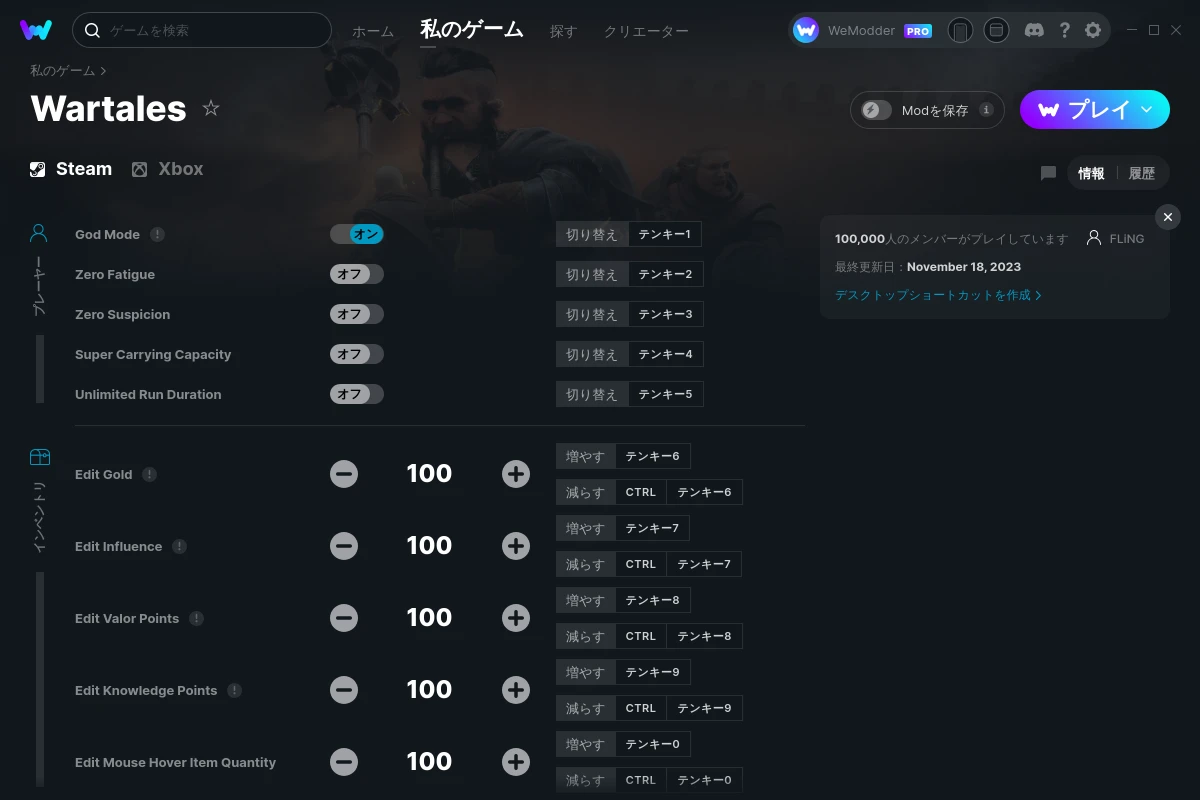Click the Edit Valor Points value 100
Image resolution: width=1200 pixels, height=800 pixels.
coord(430,618)
